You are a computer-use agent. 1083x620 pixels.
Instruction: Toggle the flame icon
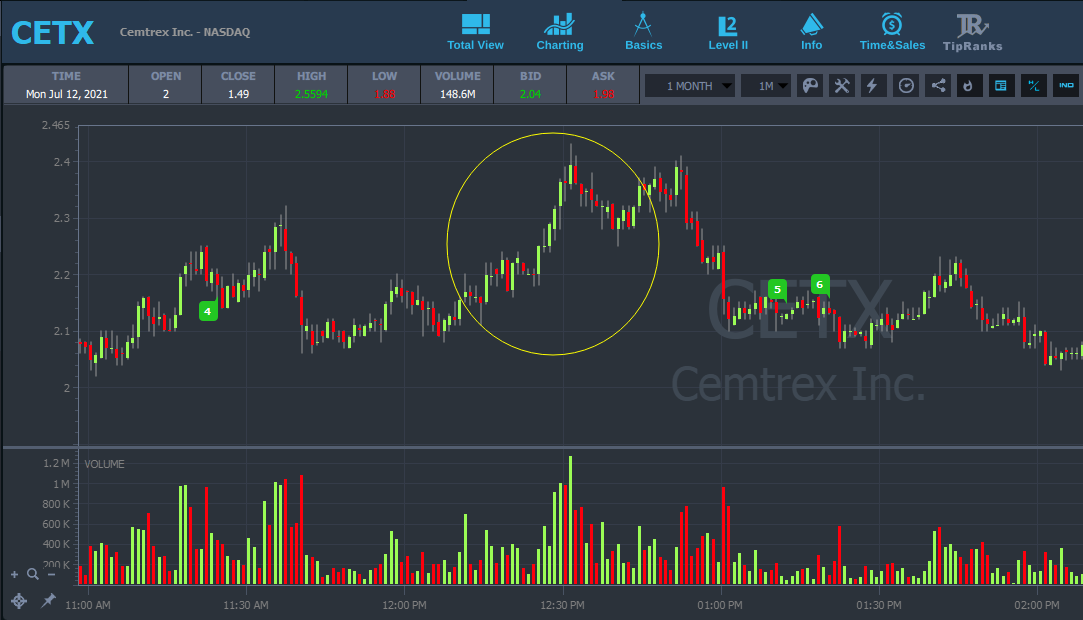pos(969,86)
